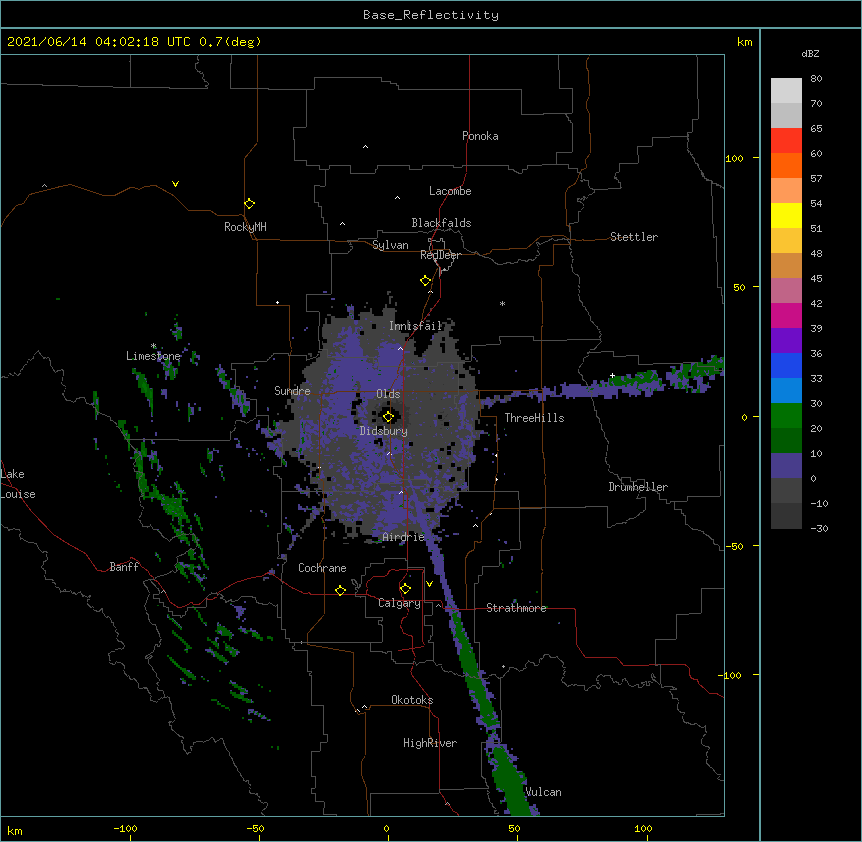Image resolution: width=862 pixels, height=842 pixels.
Task: Click the HighRiver town label
Action: click(430, 743)
